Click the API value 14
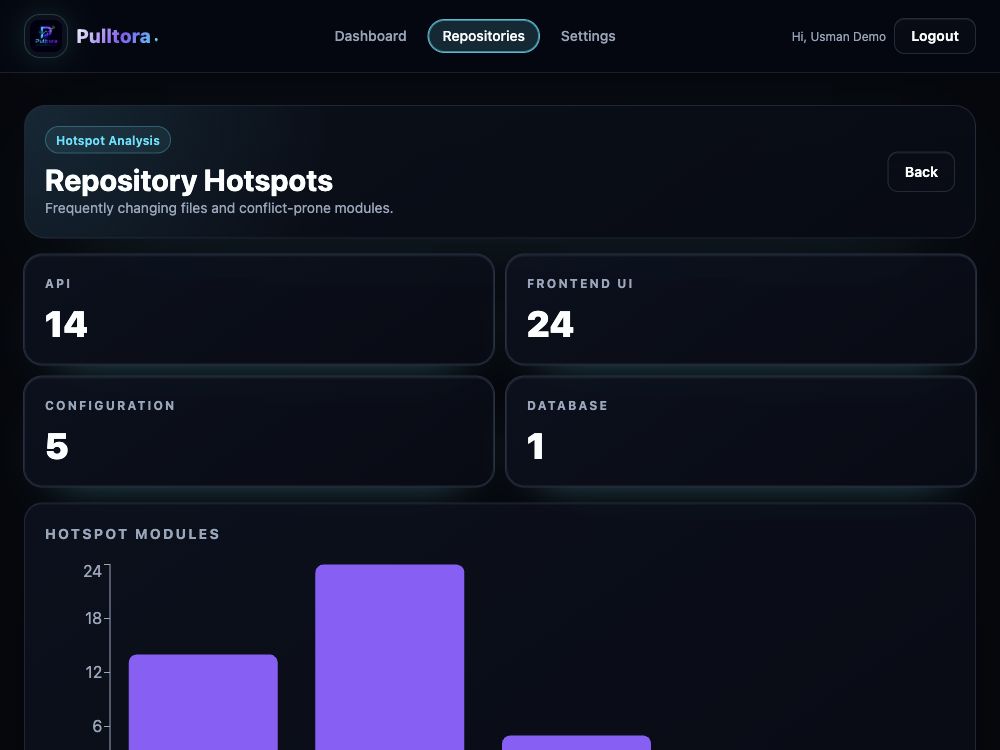 [66, 325]
